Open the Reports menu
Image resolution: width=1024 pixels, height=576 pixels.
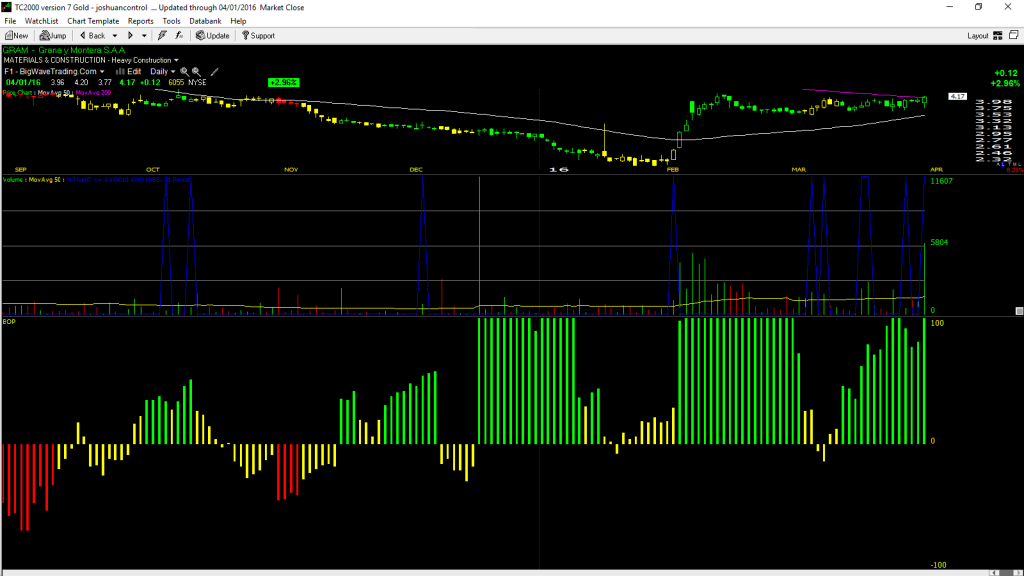[x=140, y=21]
